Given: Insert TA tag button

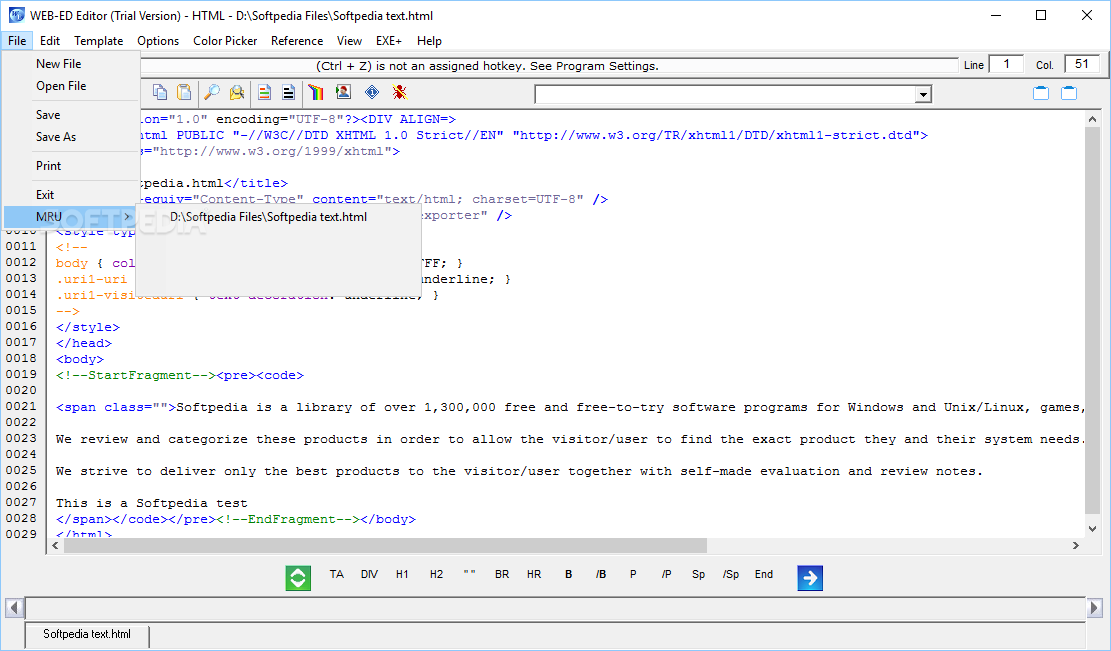Looking at the screenshot, I should [337, 574].
